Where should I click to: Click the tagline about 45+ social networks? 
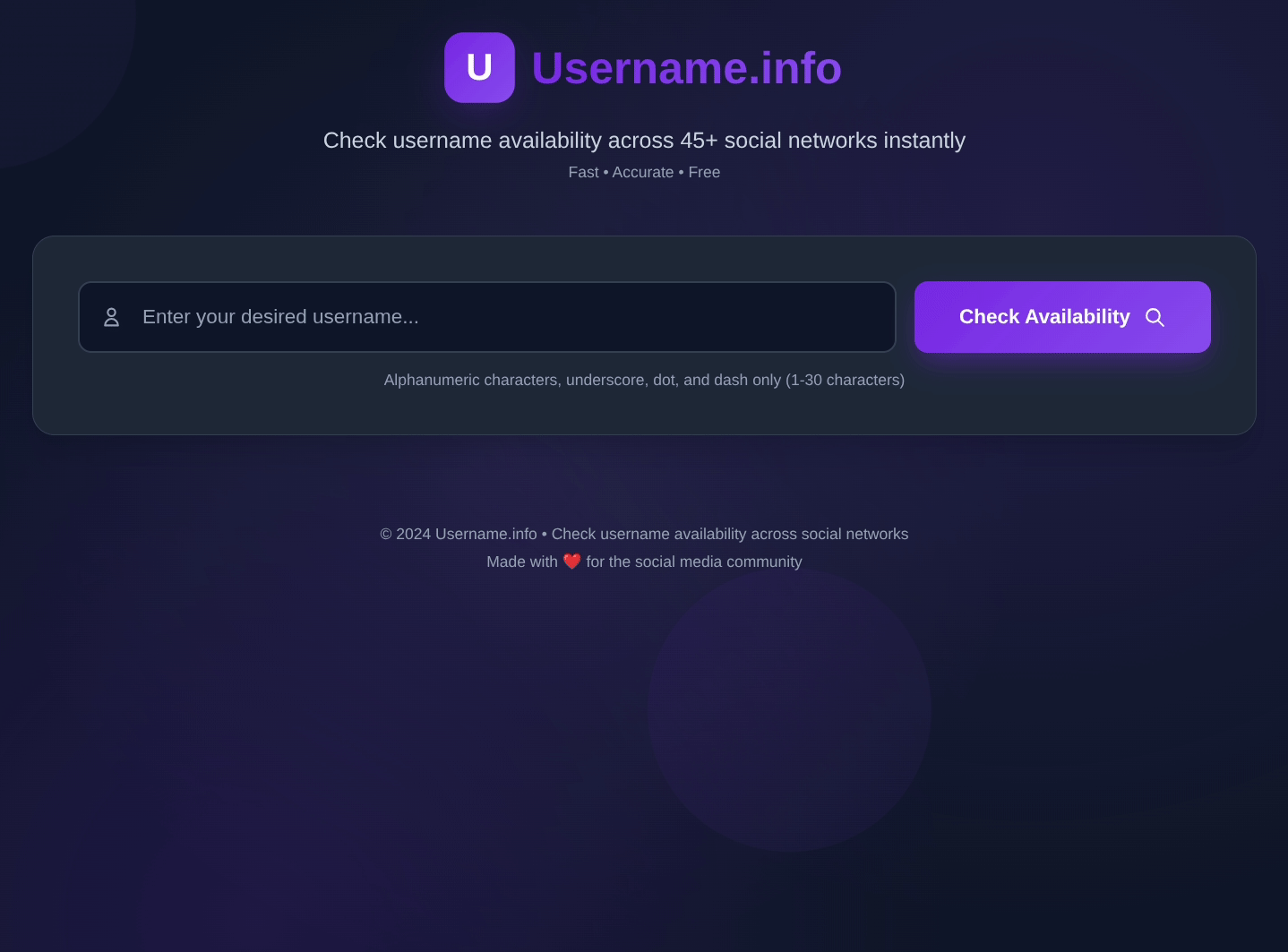coord(644,141)
